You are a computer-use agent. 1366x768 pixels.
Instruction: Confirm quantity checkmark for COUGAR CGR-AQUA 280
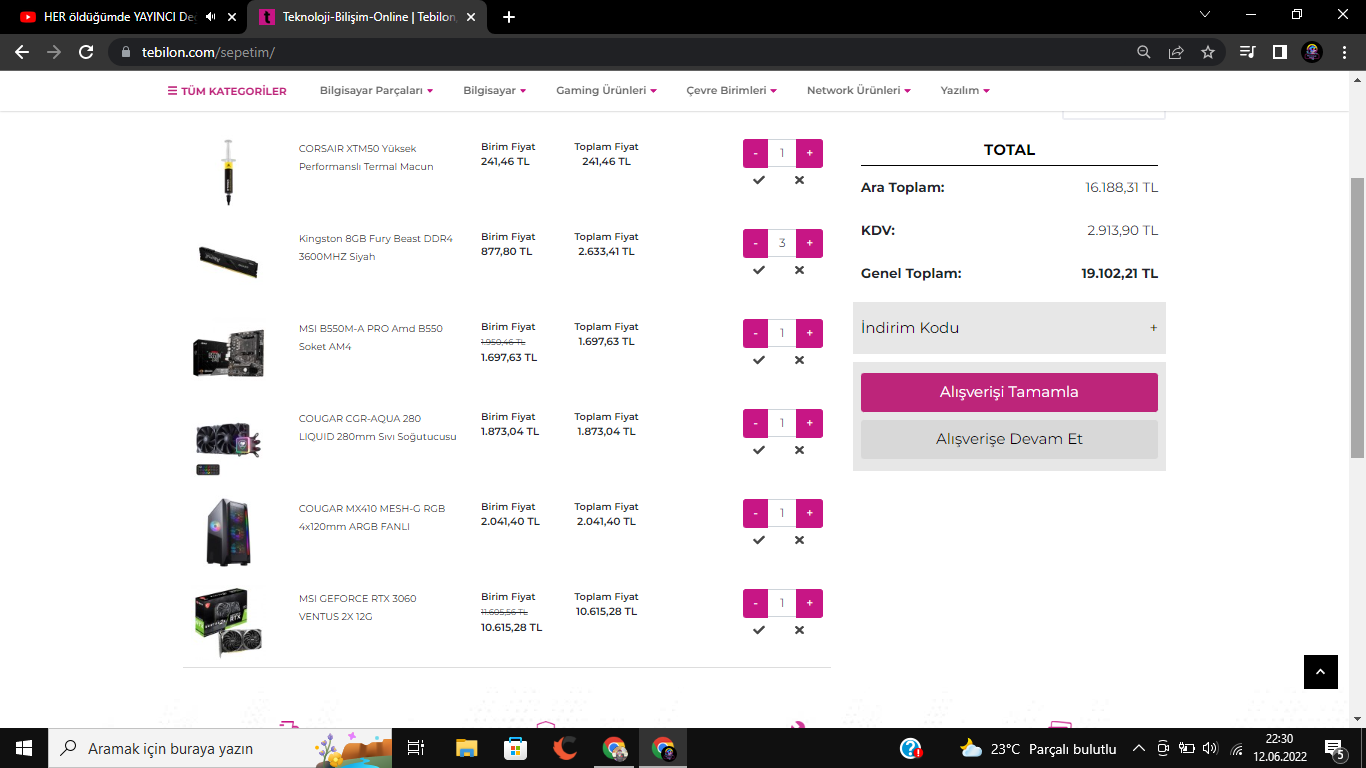click(759, 450)
